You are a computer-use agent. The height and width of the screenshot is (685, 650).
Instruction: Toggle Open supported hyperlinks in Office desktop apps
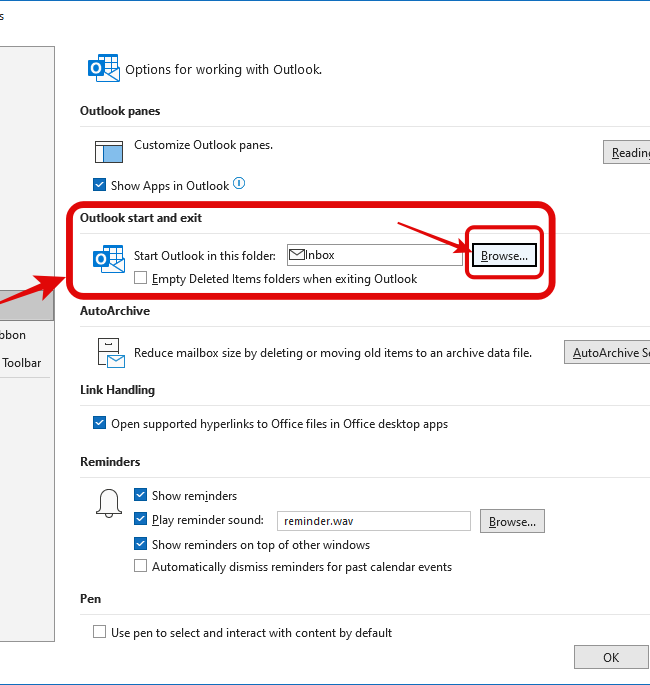click(100, 423)
